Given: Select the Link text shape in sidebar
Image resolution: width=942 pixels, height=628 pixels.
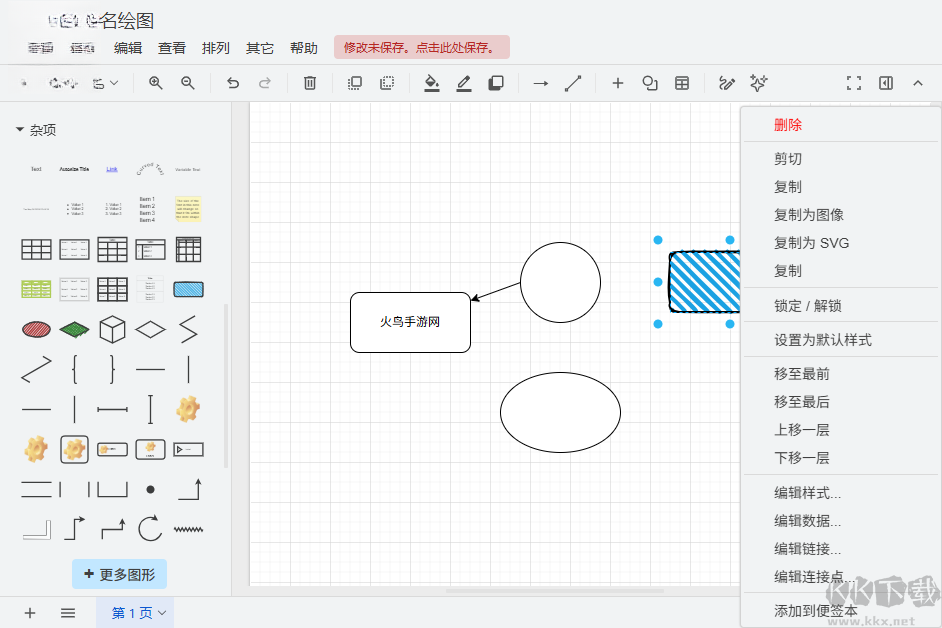Looking at the screenshot, I should [112, 169].
